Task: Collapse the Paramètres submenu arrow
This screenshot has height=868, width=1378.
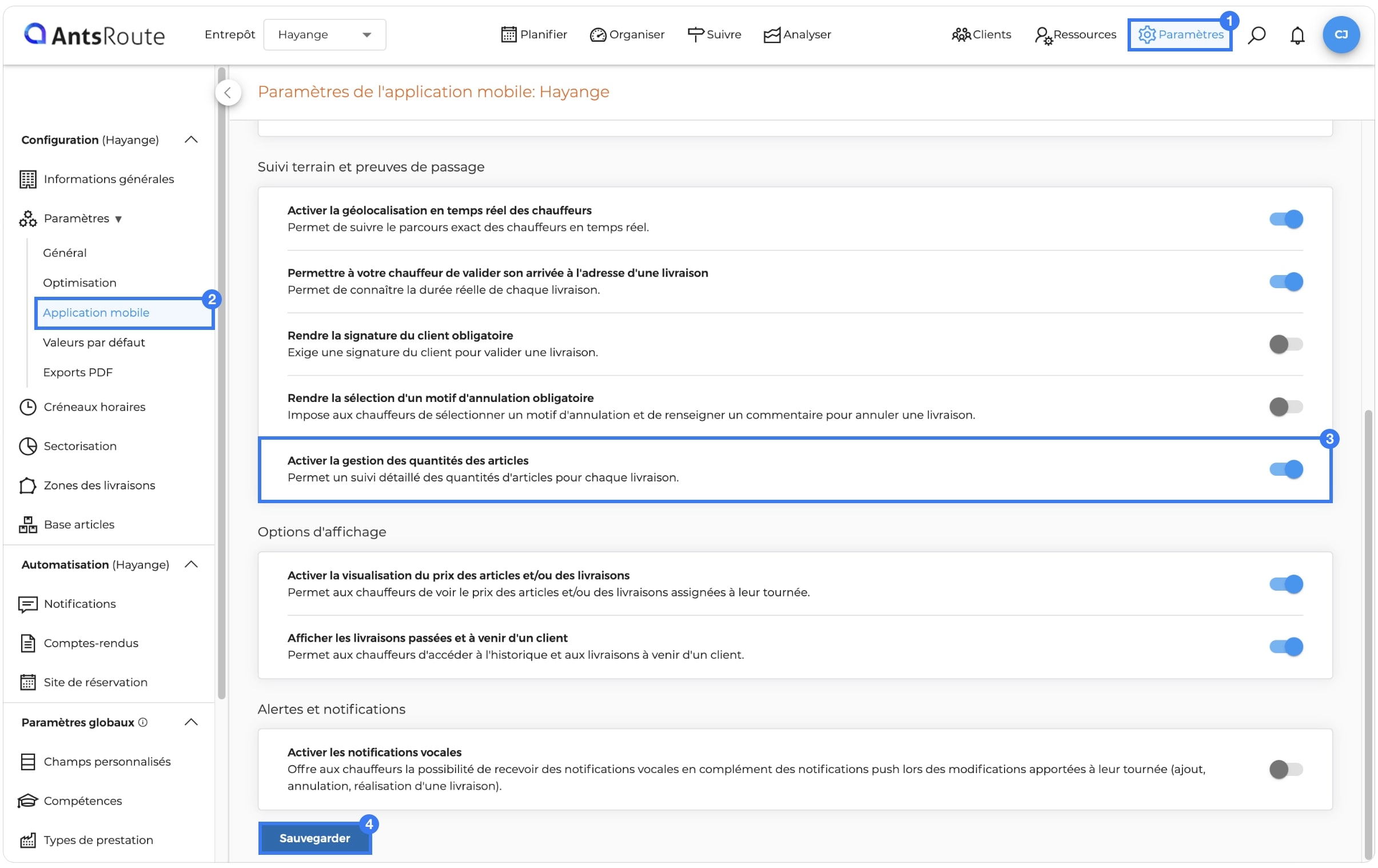Action: tap(118, 219)
